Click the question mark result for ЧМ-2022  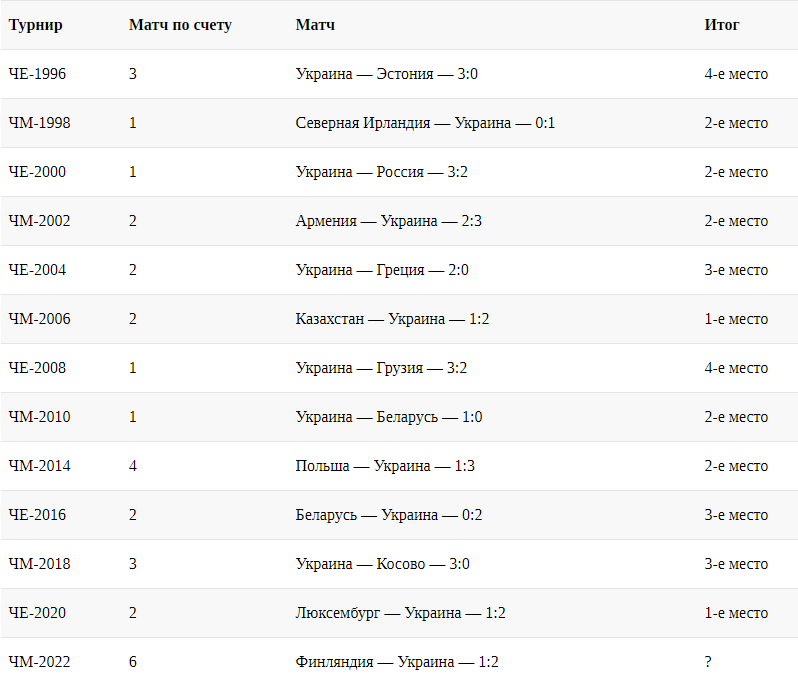click(x=708, y=662)
